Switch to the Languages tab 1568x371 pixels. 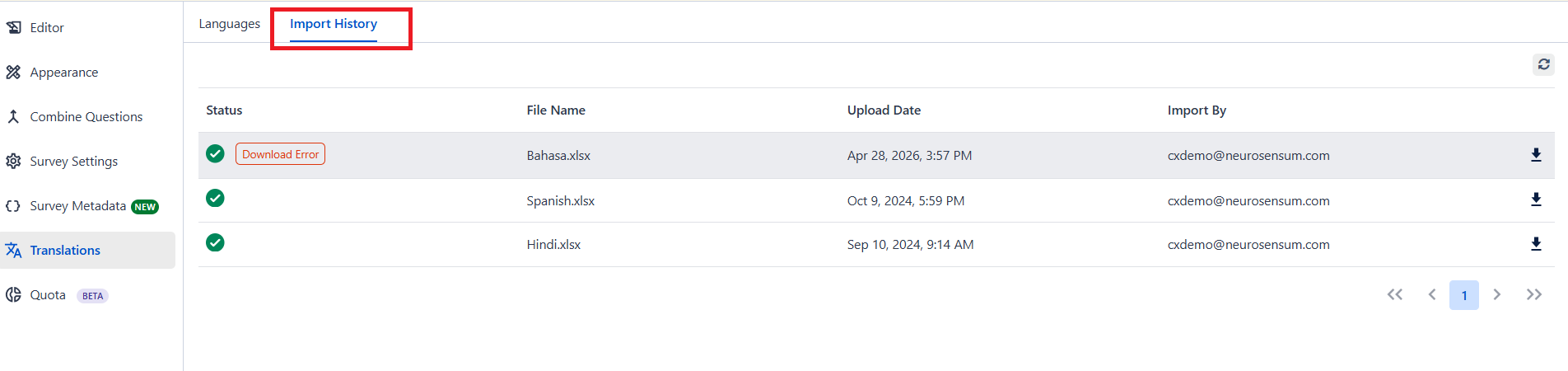click(x=229, y=24)
